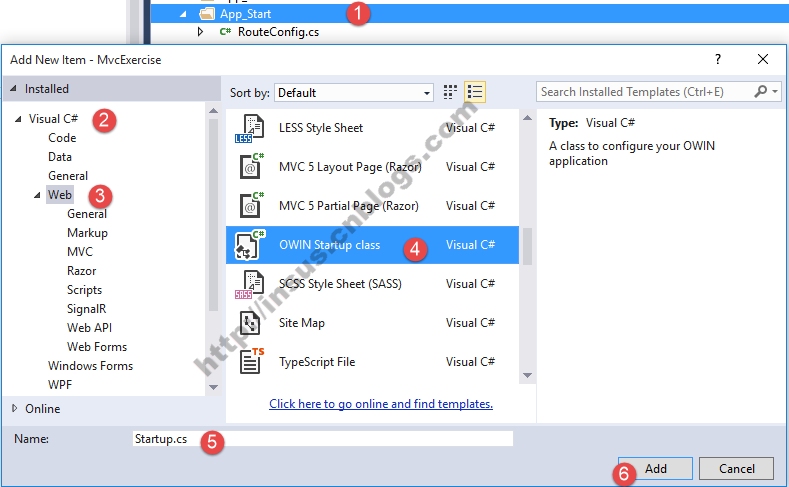This screenshot has width=789, height=487.
Task: Collapse the Installed templates section
Action: [14, 89]
